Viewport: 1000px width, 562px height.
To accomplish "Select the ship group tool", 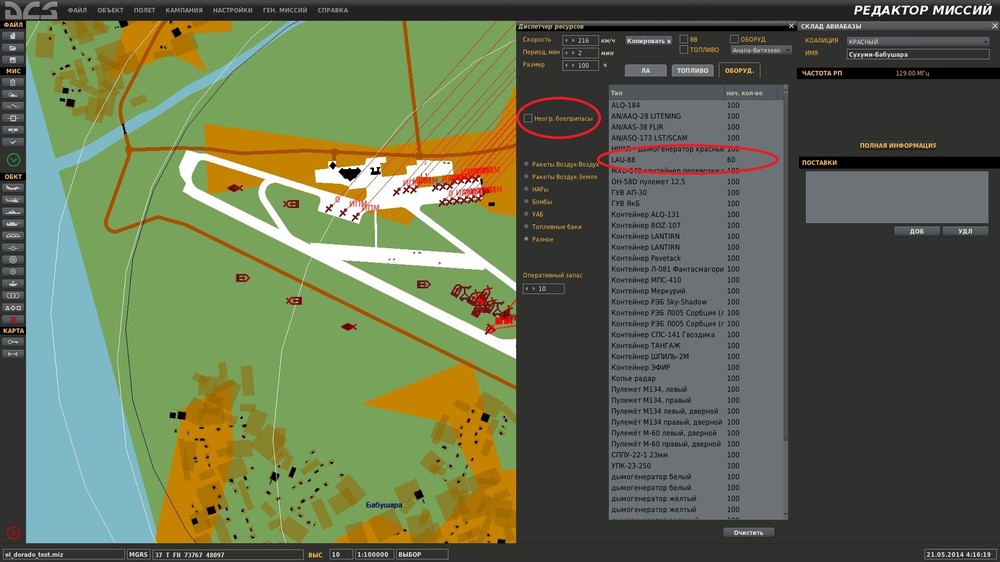I will (x=13, y=212).
